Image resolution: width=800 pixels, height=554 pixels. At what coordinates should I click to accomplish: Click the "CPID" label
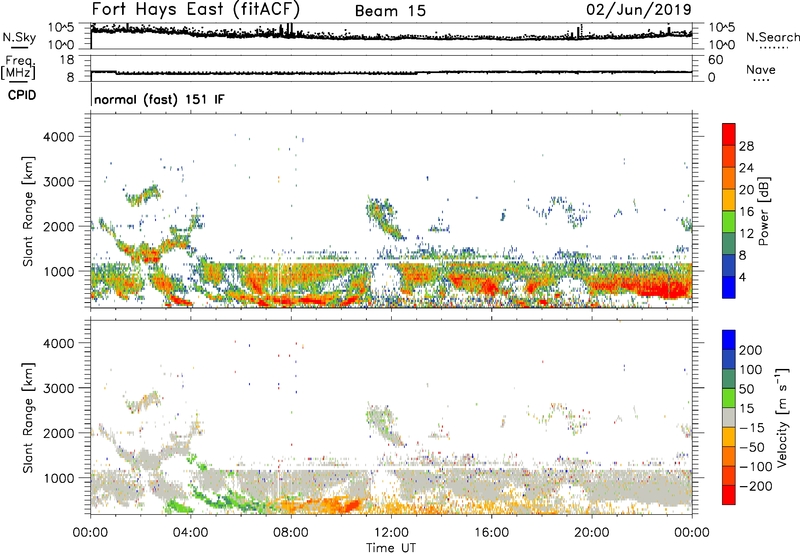(x=22, y=95)
